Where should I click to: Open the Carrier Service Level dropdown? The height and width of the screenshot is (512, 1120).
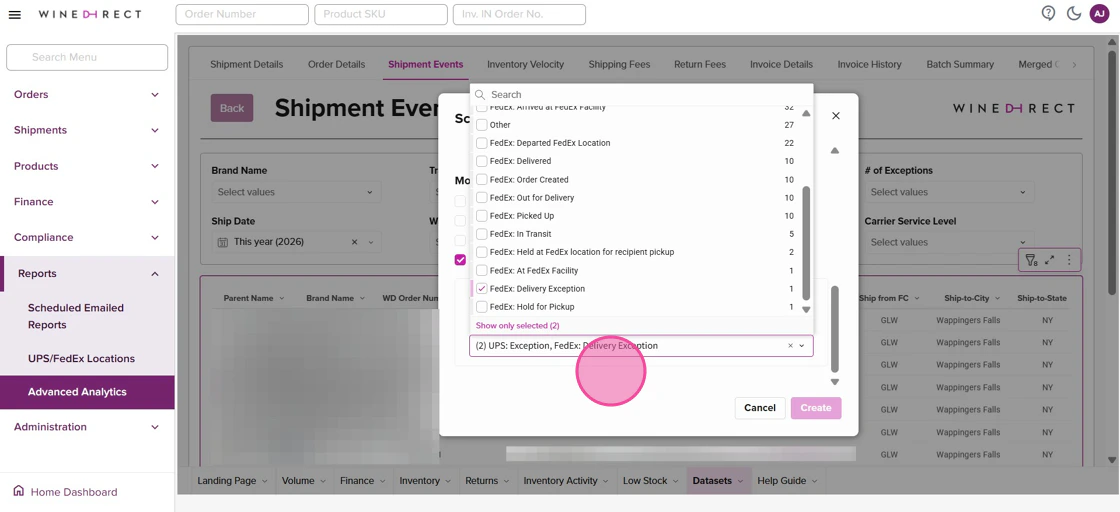pyautogui.click(x=949, y=242)
